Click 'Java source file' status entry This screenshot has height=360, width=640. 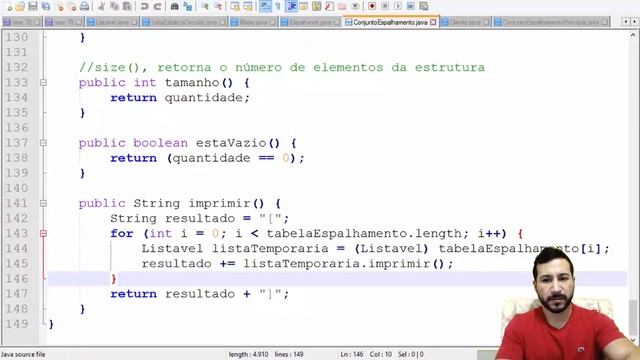[x=23, y=354]
